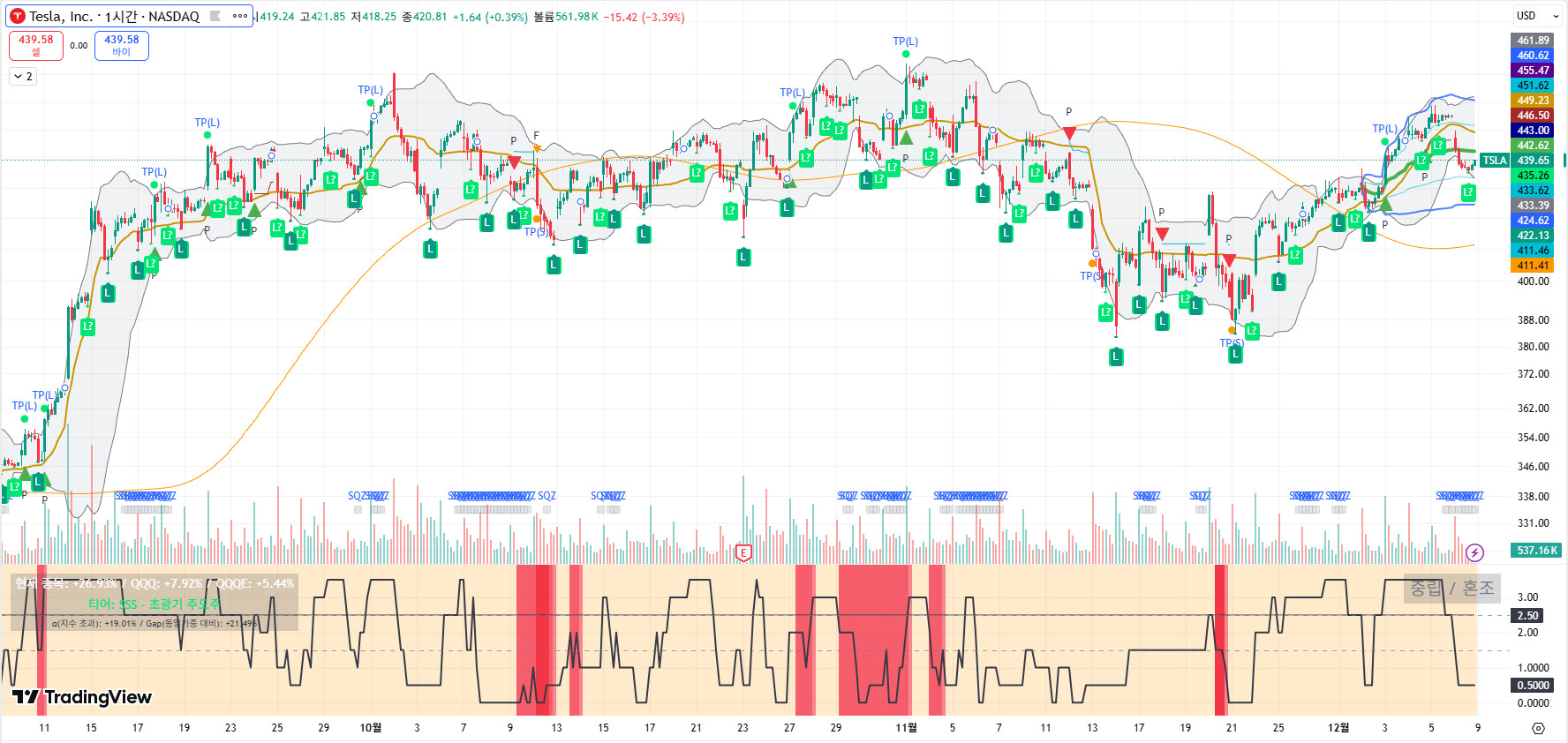Click the 중립 / 혼조 status label

coord(1451,588)
